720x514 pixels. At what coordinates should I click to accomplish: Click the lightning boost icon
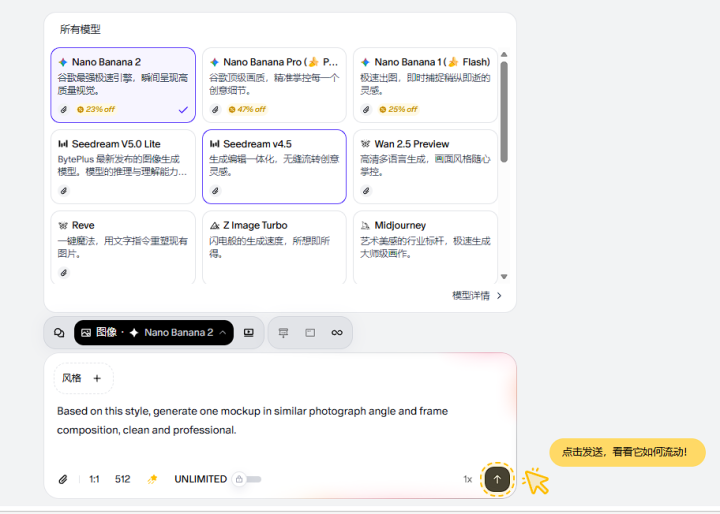point(152,479)
